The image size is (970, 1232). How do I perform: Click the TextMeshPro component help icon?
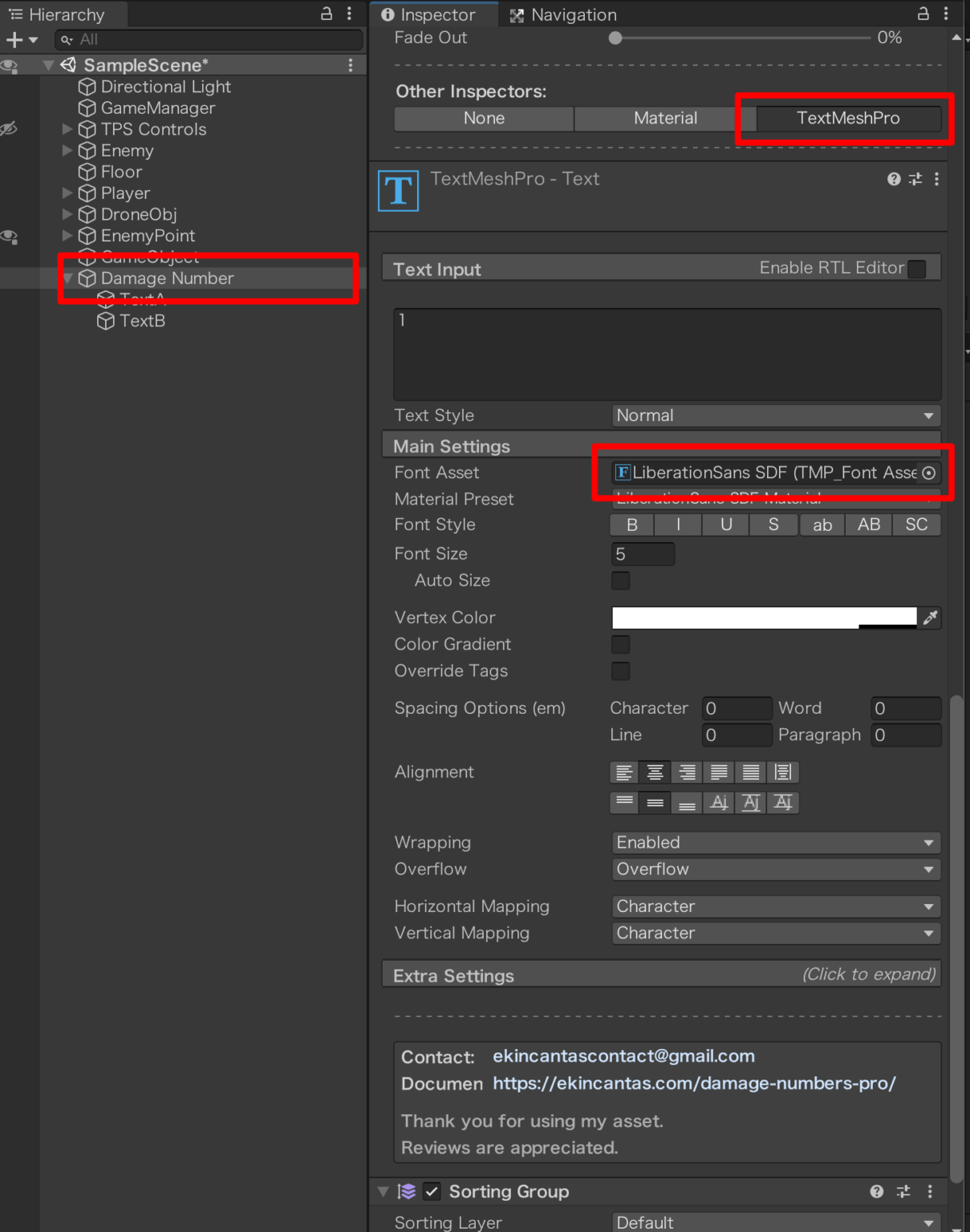[893, 179]
